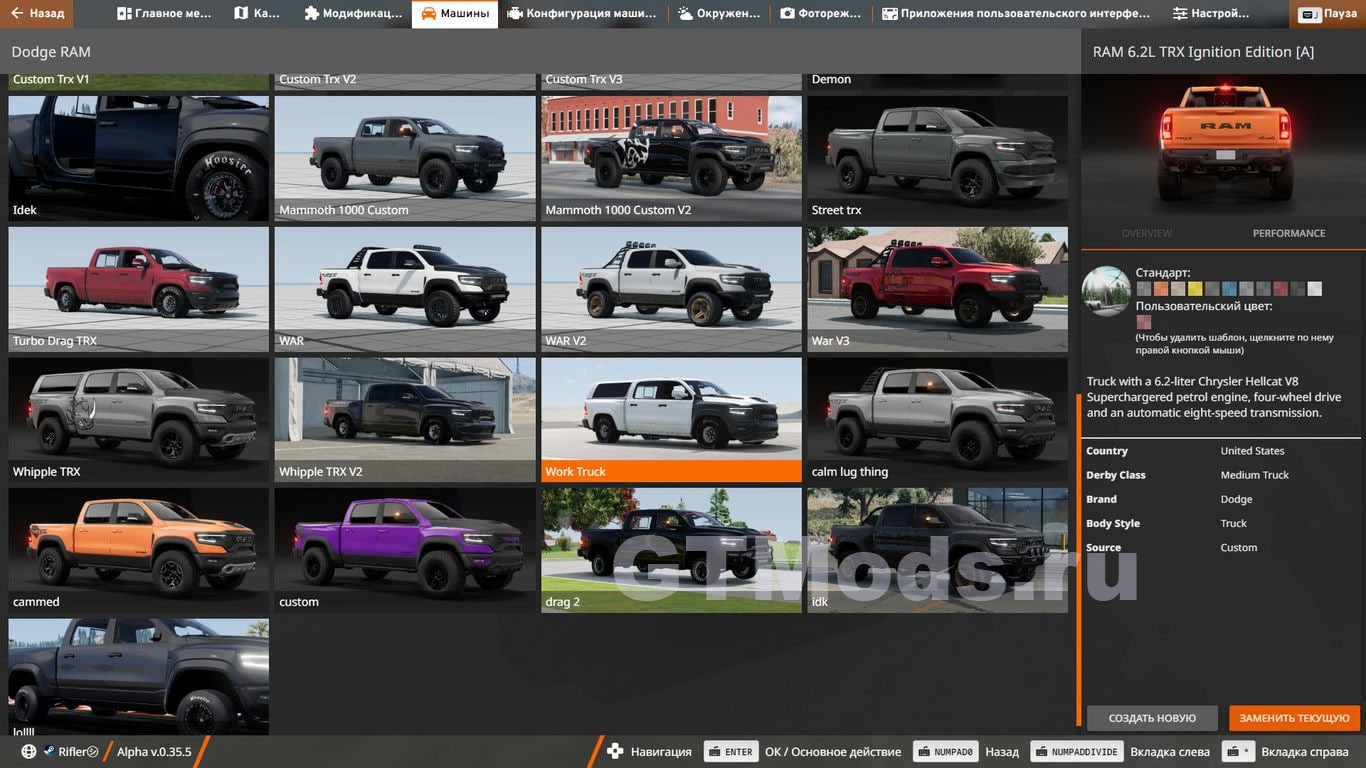
Task: Open the Настройки sliders tab
Action: coord(1211,14)
